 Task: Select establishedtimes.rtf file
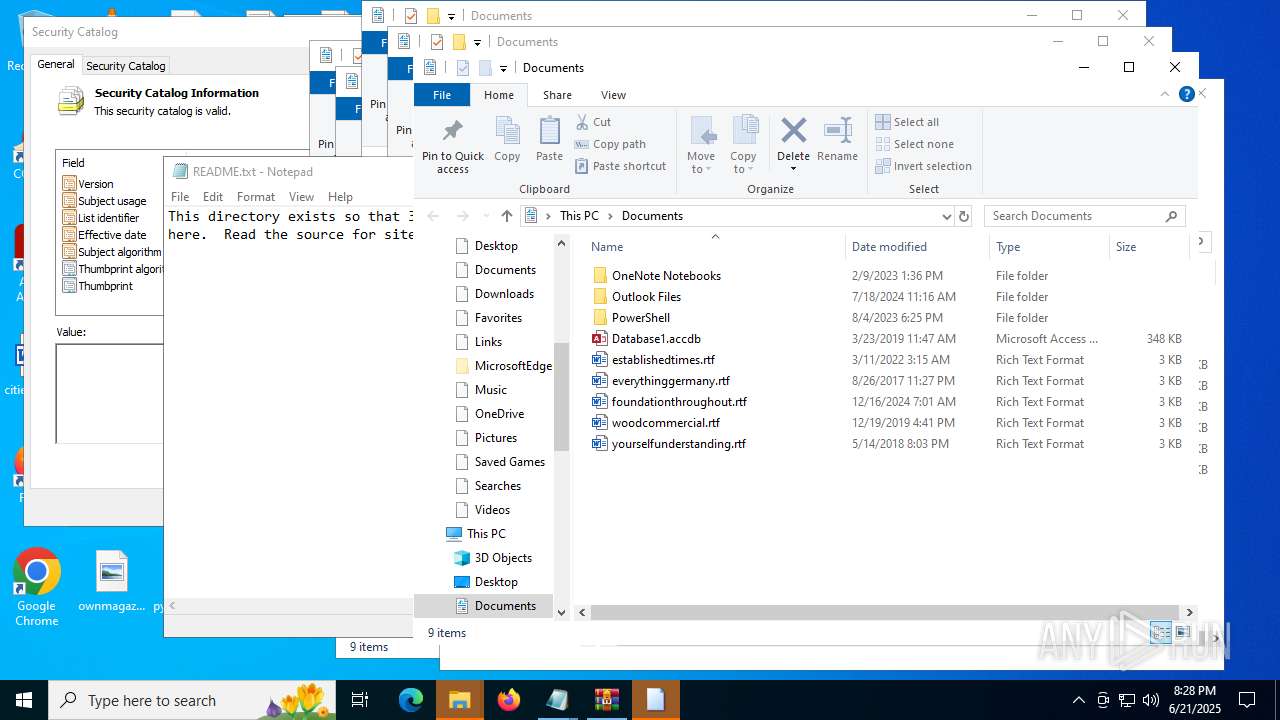[653, 360]
